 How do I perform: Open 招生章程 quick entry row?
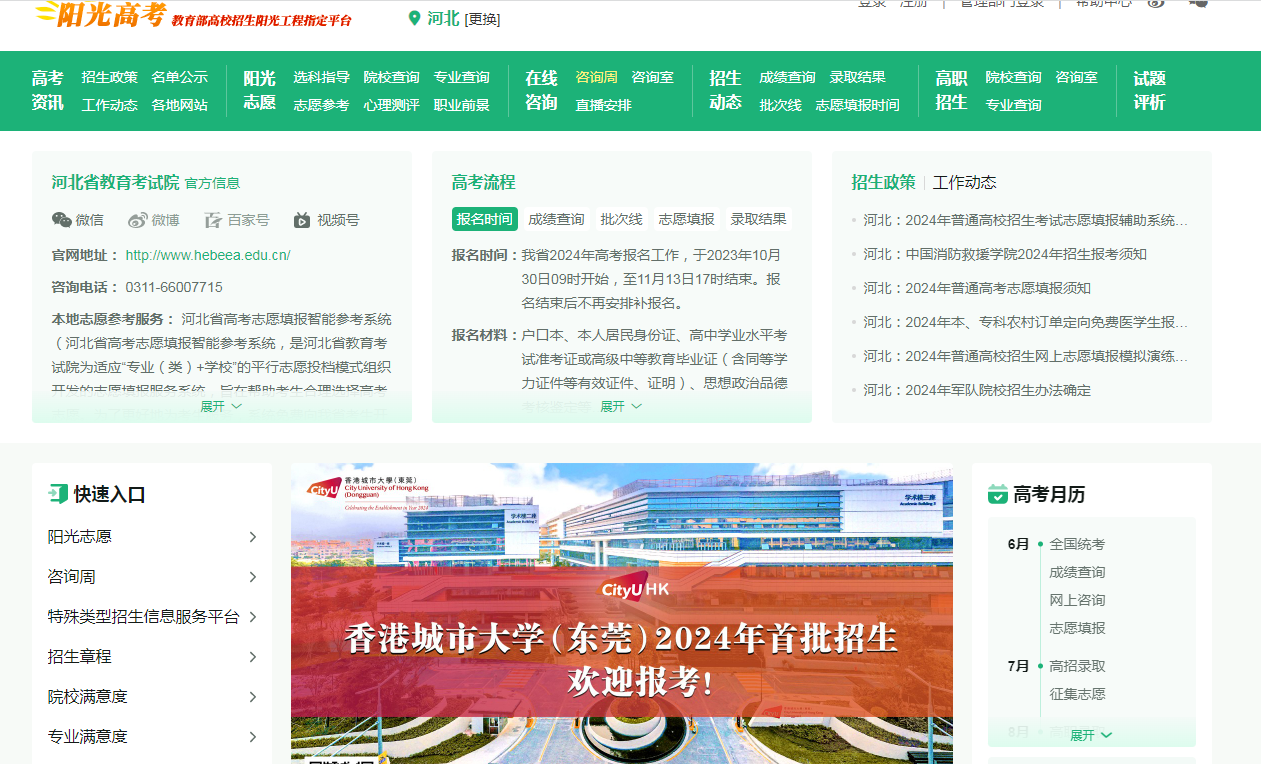pyautogui.click(x=152, y=657)
